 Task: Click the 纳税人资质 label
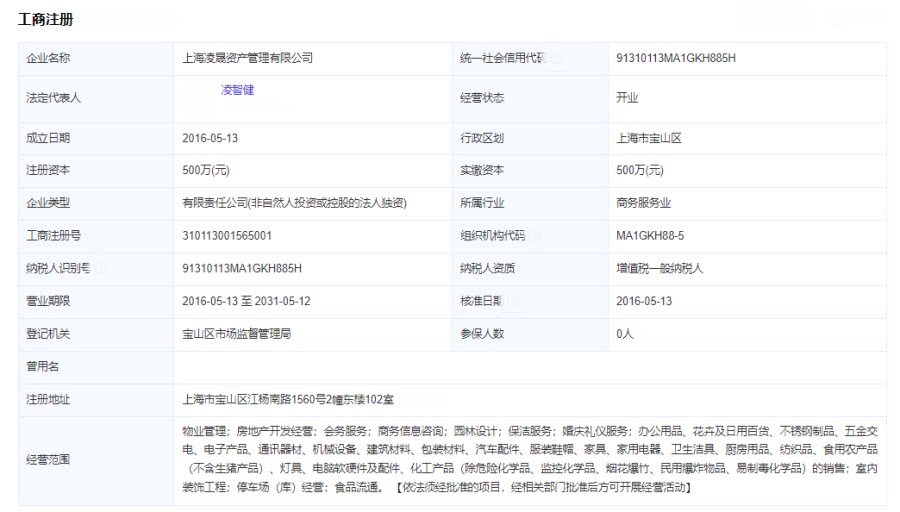pyautogui.click(x=487, y=269)
